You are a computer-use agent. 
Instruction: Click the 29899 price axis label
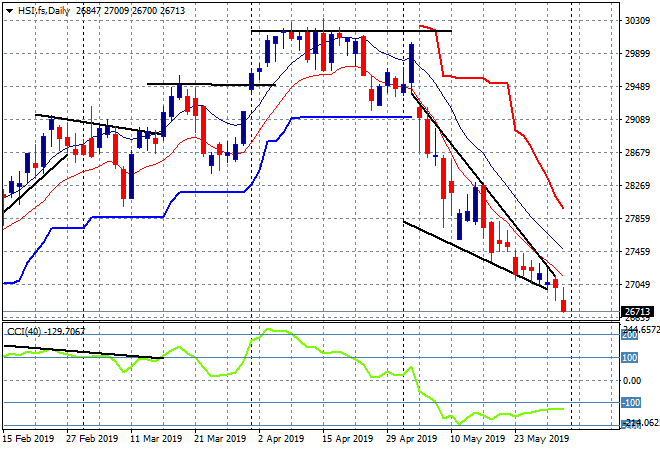click(637, 54)
